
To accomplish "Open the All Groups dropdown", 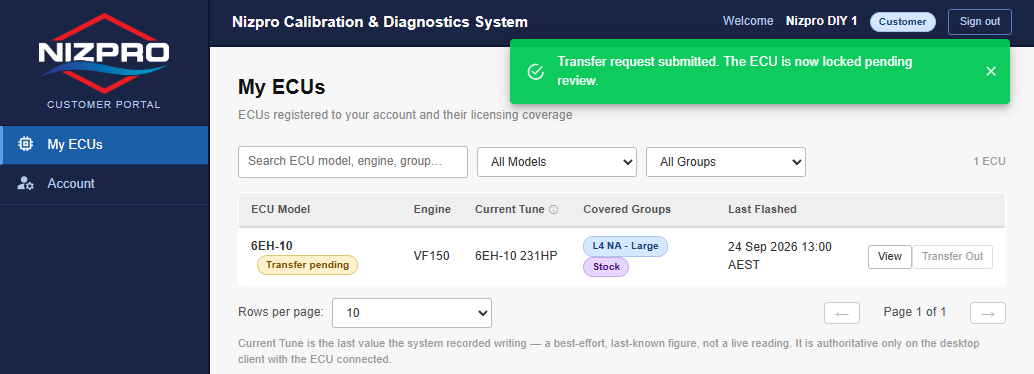I will 725,162.
